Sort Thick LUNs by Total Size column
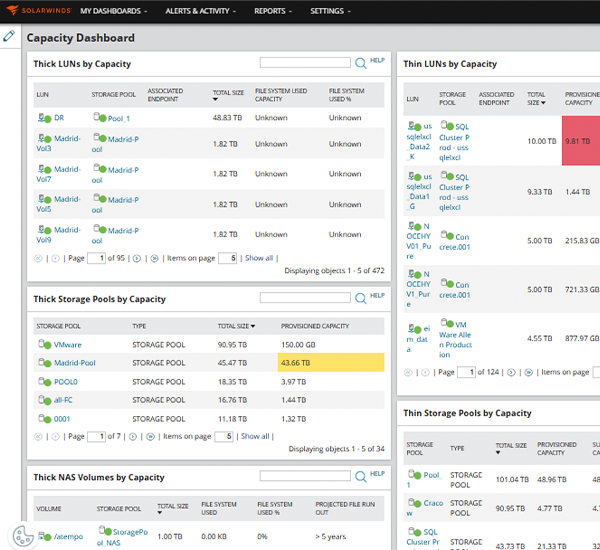The width and height of the screenshot is (600, 550). tap(228, 95)
